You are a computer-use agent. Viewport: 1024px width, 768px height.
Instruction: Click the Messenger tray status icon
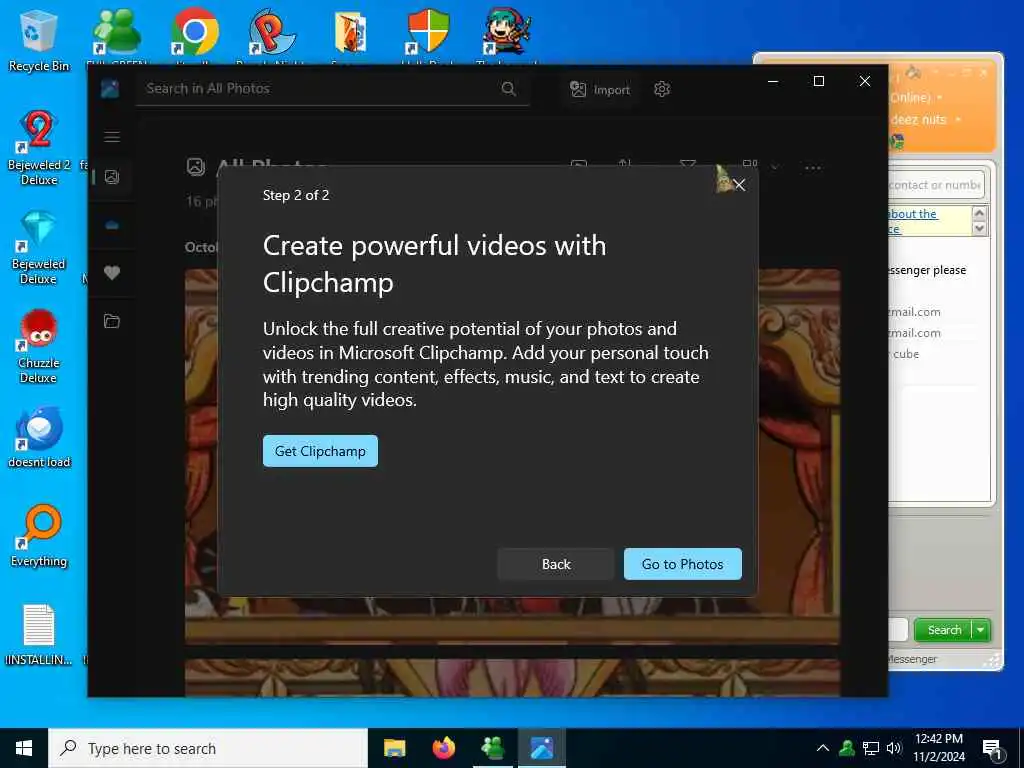coord(847,748)
